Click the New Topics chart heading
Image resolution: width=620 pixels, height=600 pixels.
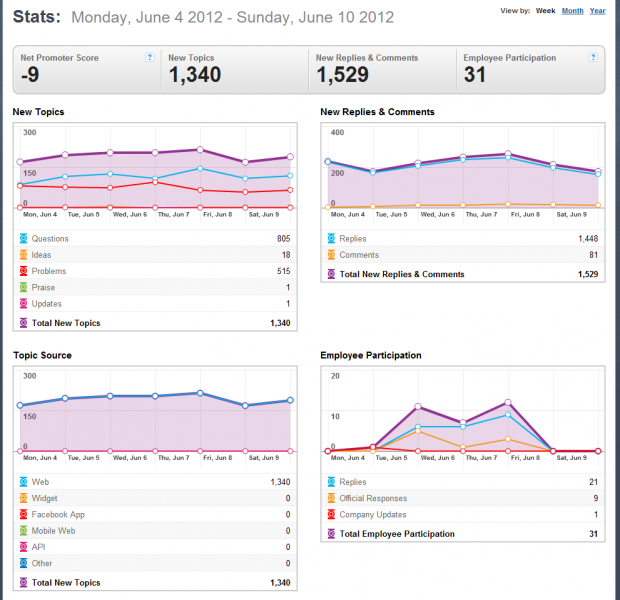tap(38, 112)
